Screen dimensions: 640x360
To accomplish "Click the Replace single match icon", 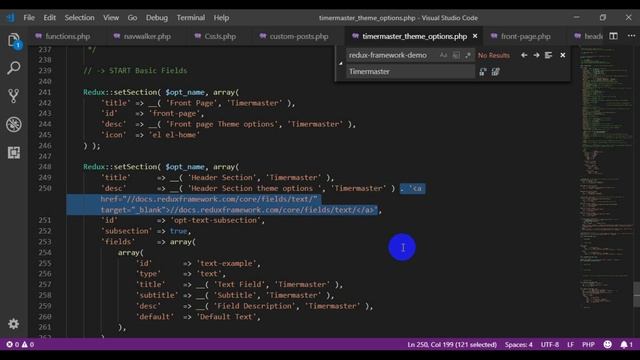I will [483, 72].
